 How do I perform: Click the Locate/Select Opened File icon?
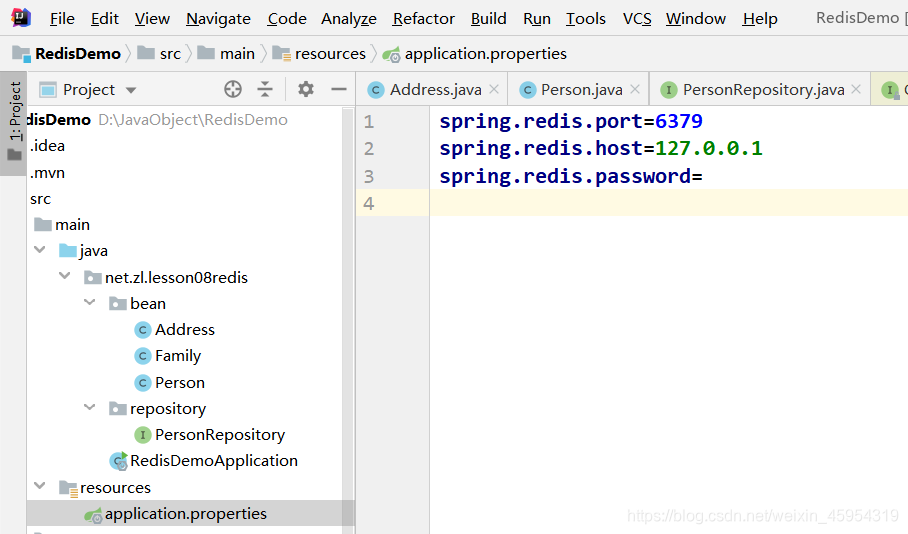[x=233, y=89]
